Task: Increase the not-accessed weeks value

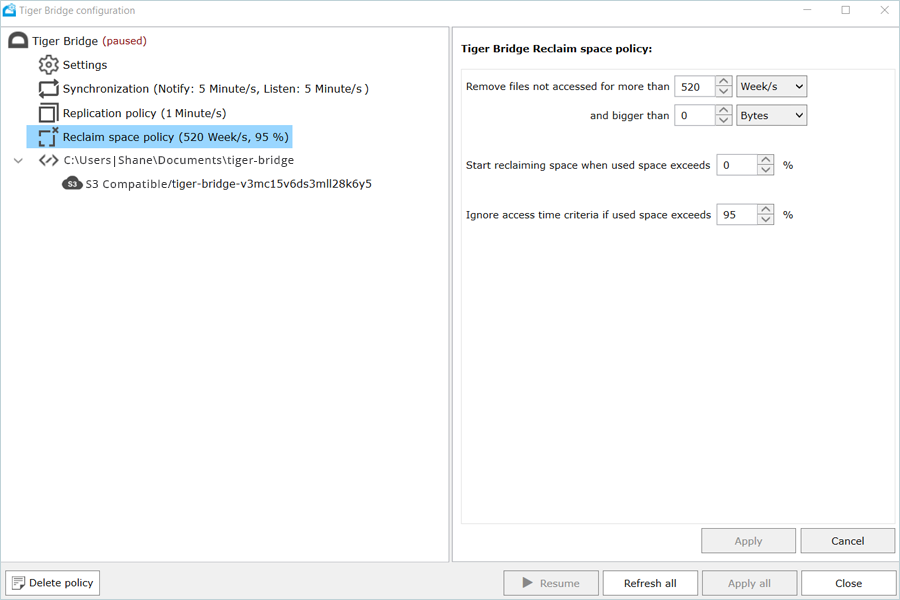Action: pos(724,81)
